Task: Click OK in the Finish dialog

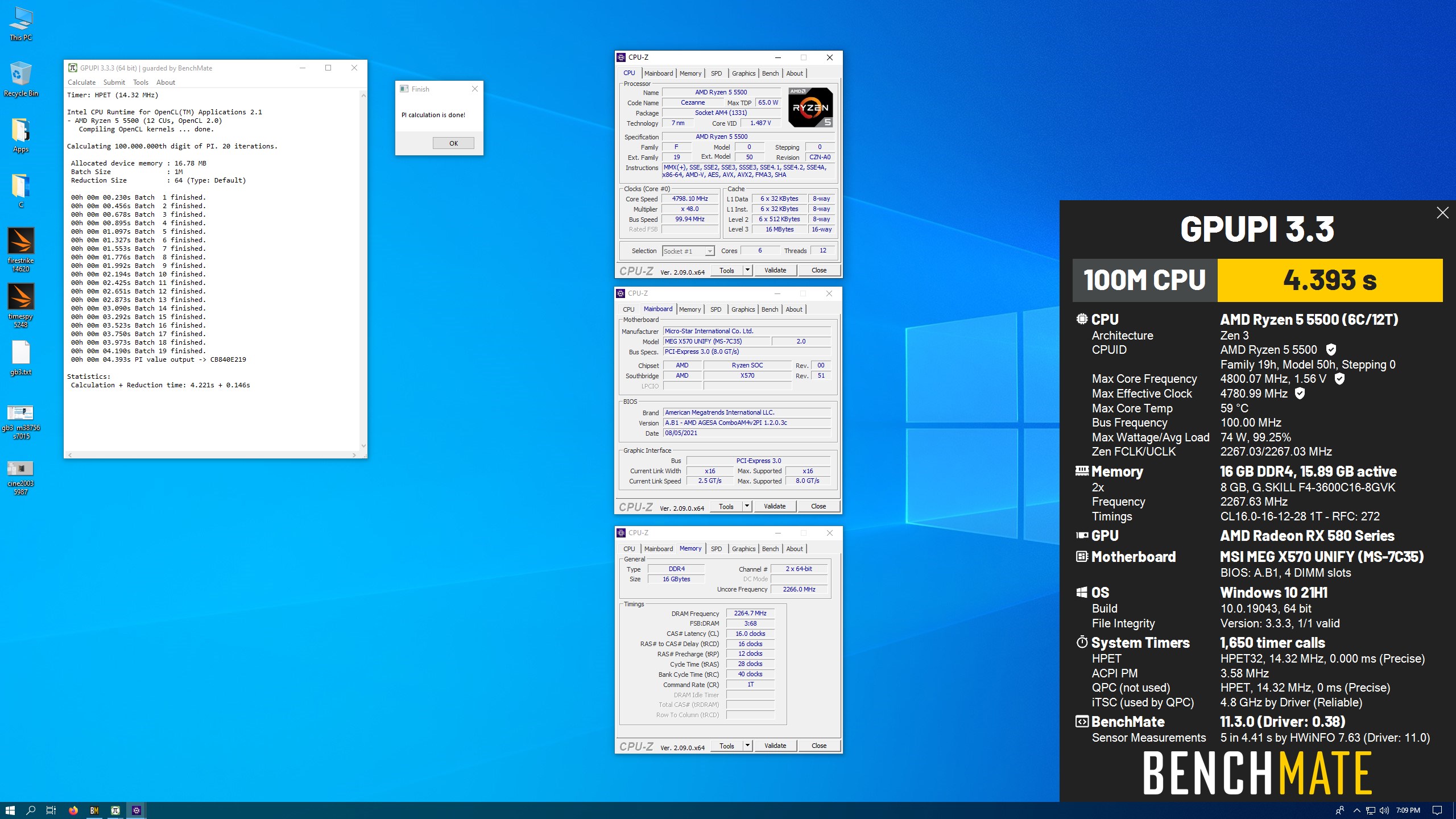Action: click(453, 143)
